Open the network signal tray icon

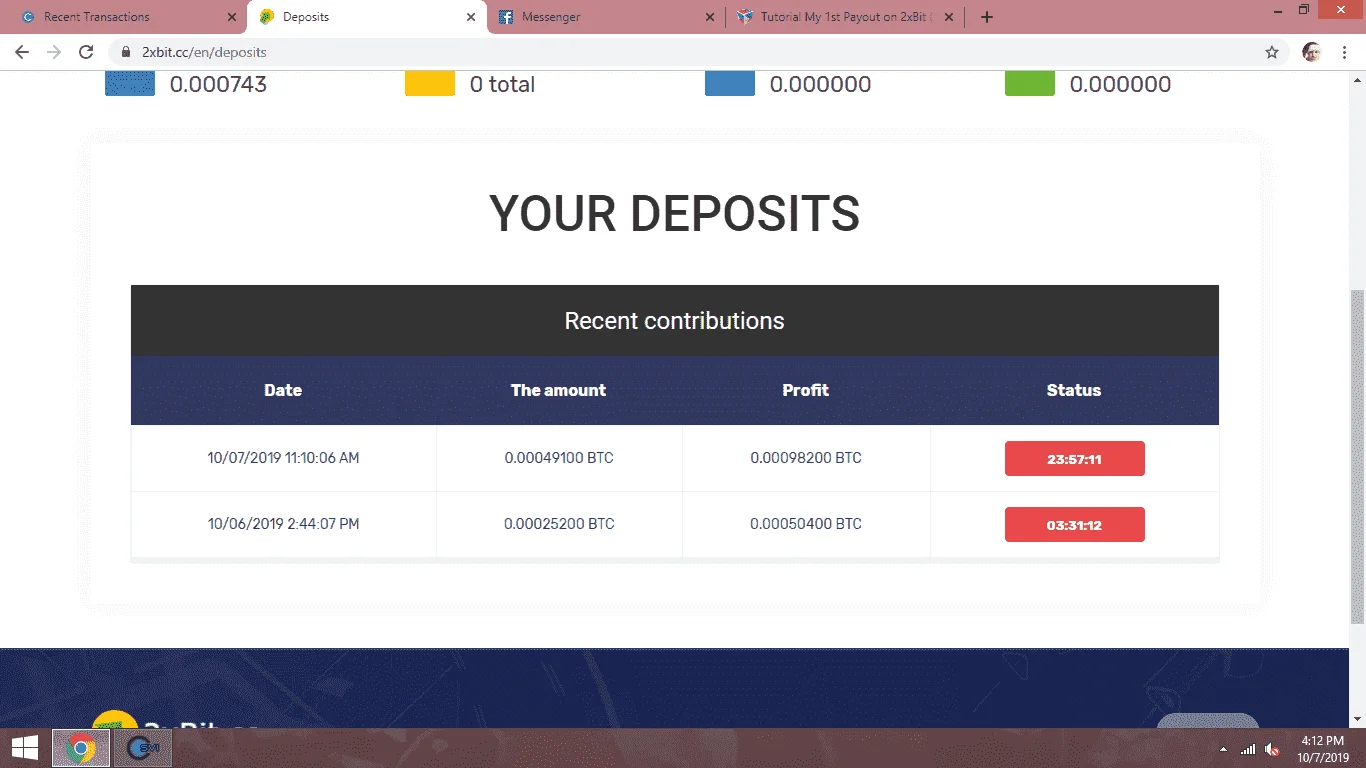point(1248,749)
